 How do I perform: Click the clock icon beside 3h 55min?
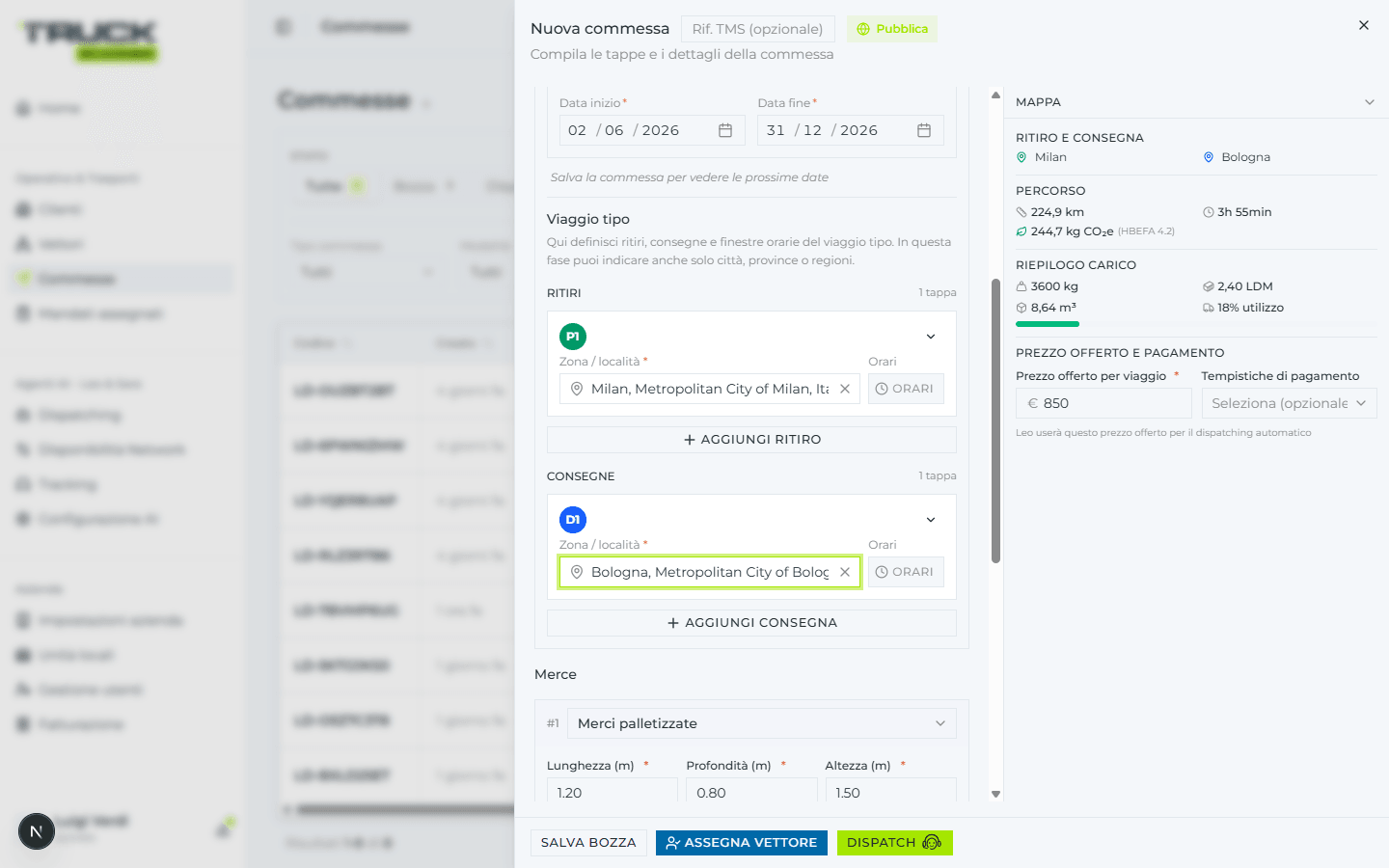tap(1209, 212)
